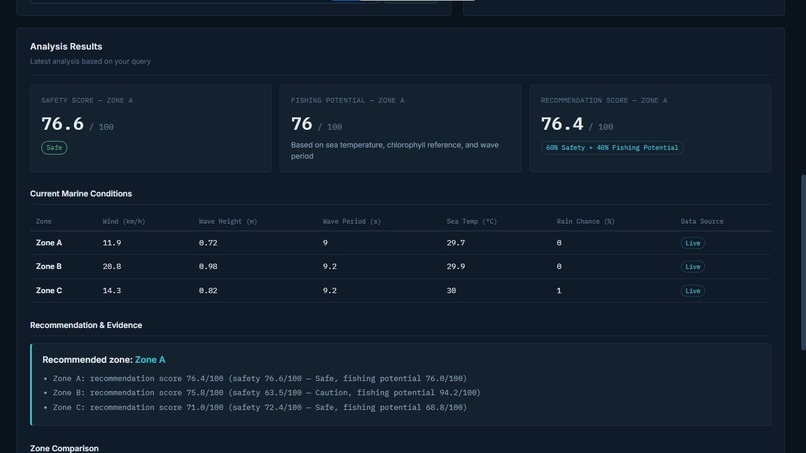Viewport: 806px width, 453px height.
Task: Click the 60% Safety + 40% Fishing Potential badge
Action: 612,148
